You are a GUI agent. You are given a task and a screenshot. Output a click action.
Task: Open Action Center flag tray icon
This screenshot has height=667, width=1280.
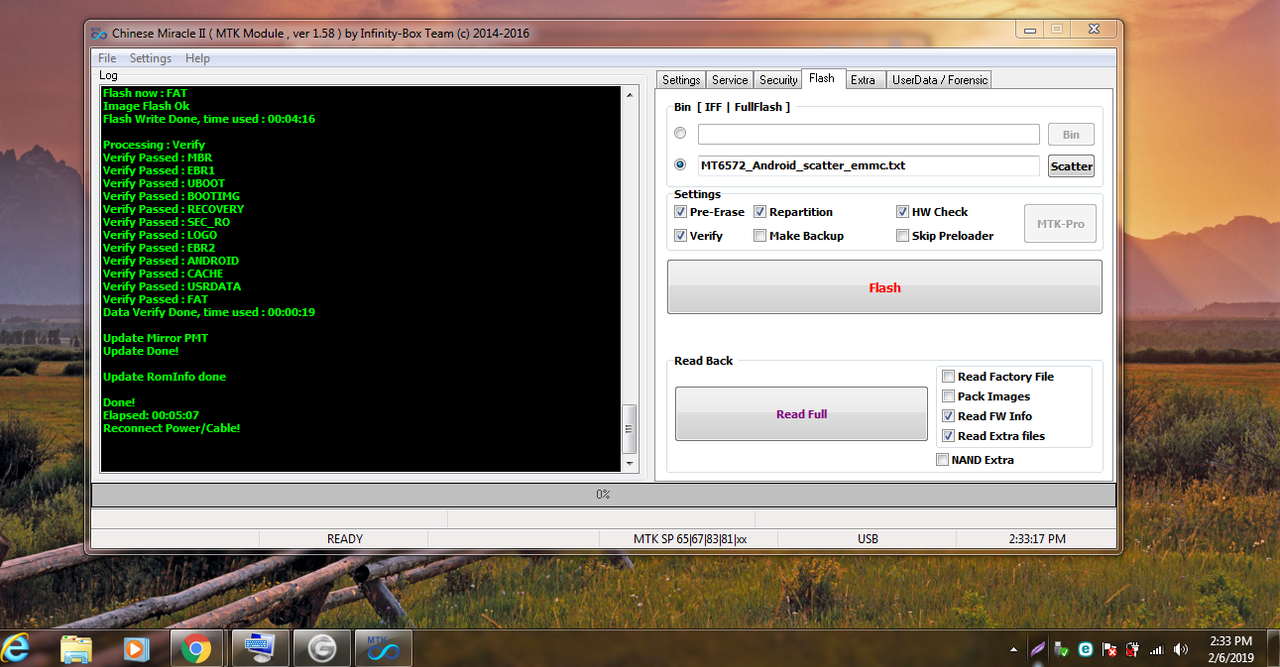coord(1110,649)
